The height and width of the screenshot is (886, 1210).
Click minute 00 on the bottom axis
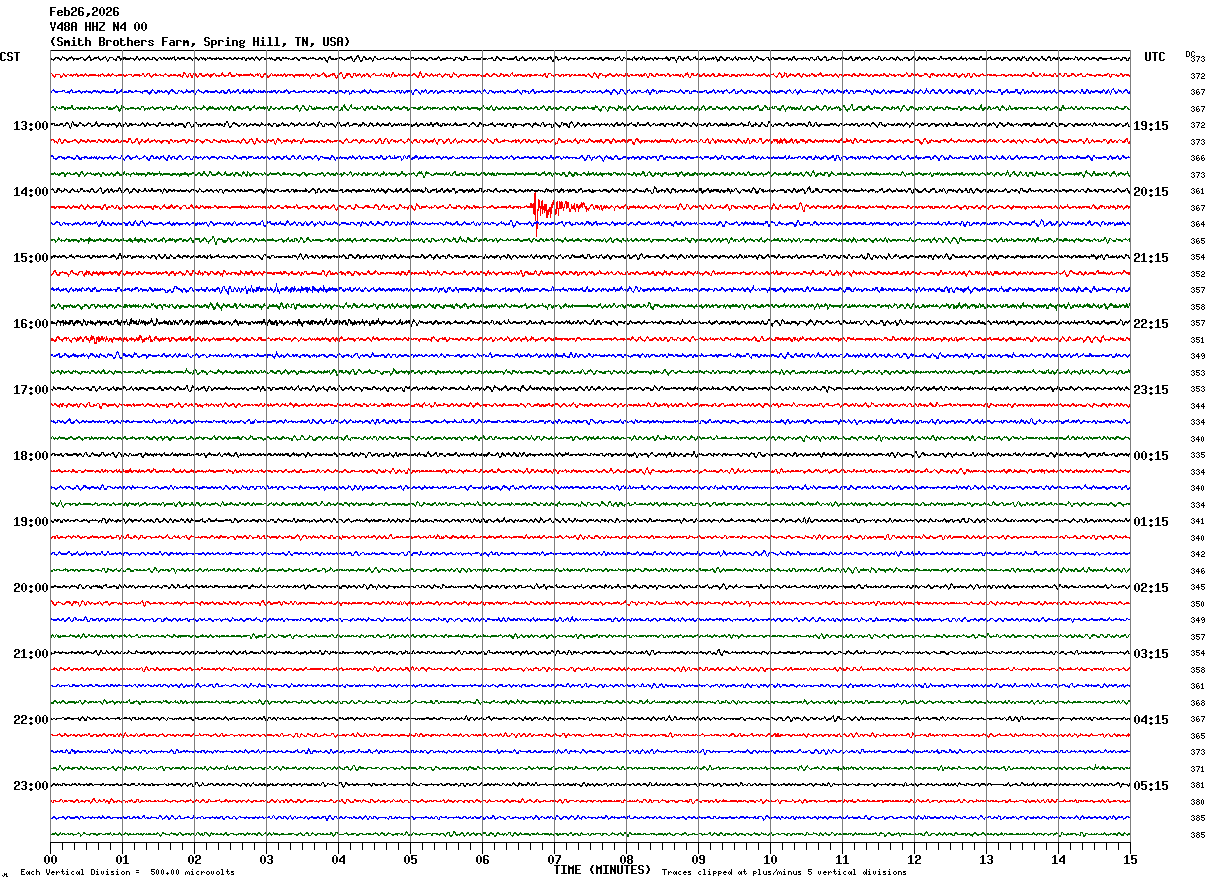(50, 859)
